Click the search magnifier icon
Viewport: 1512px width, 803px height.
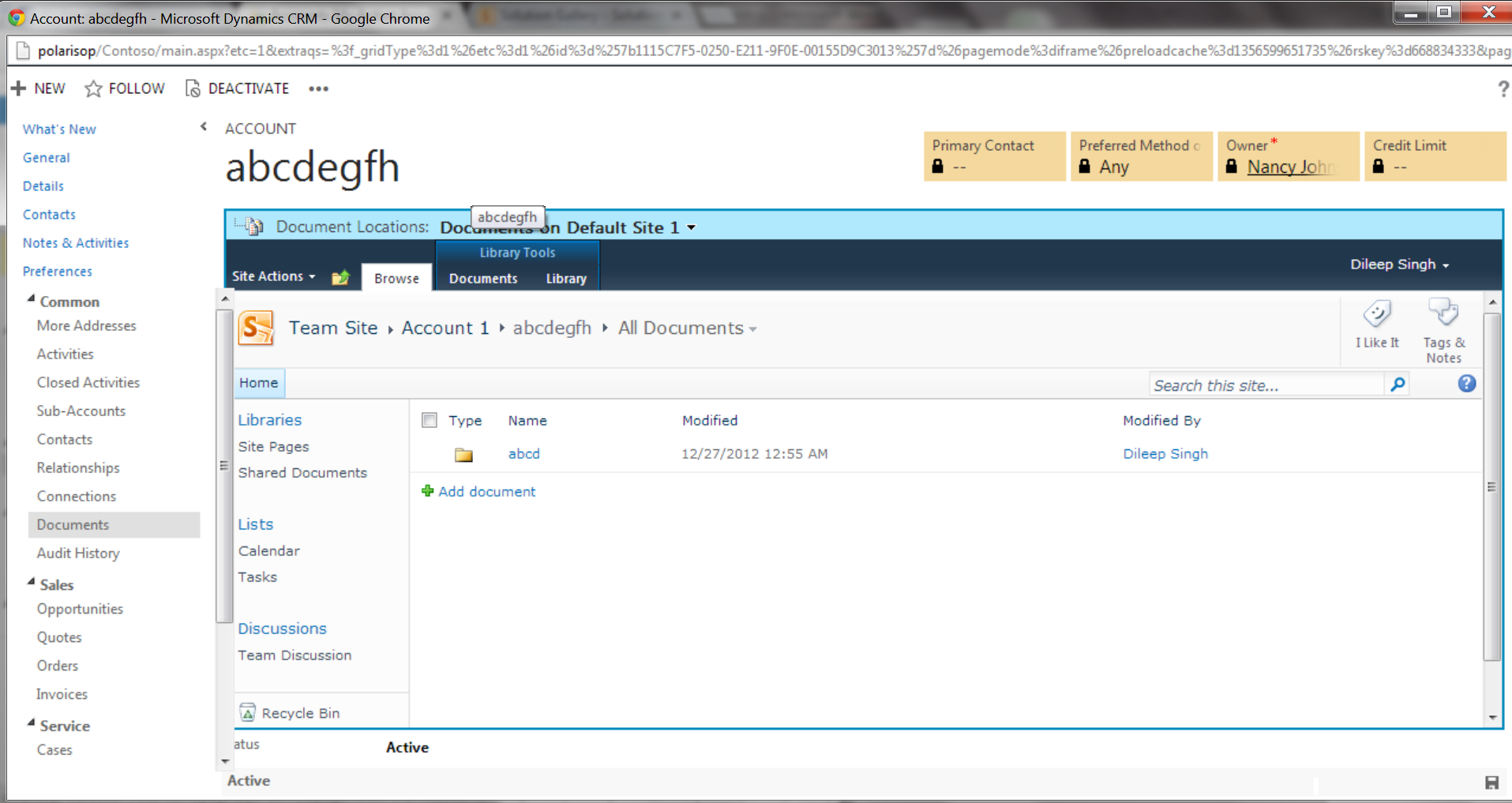click(x=1398, y=385)
